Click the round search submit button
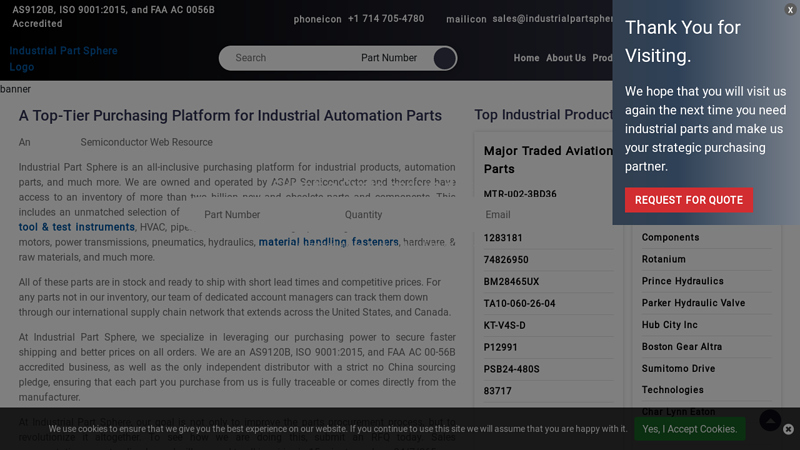This screenshot has height=450, width=800. tap(444, 58)
